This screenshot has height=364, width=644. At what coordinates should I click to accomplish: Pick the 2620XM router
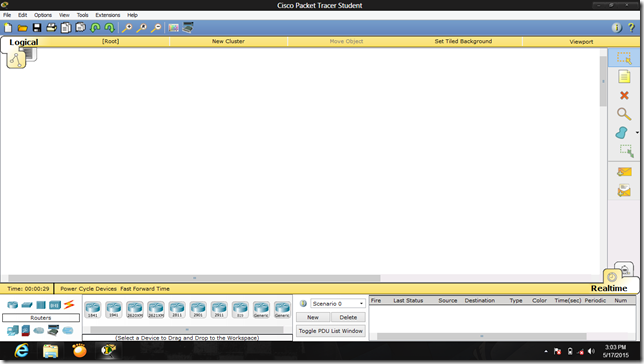click(135, 310)
